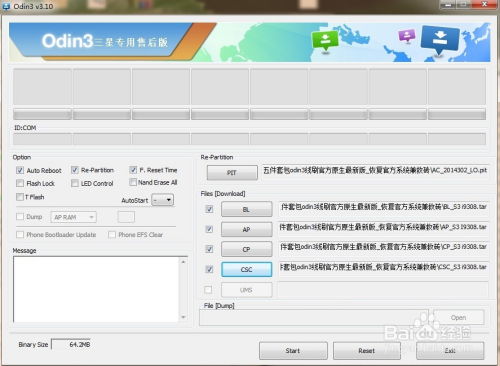Click the AP_S3 i9308.tar path field

click(384, 228)
